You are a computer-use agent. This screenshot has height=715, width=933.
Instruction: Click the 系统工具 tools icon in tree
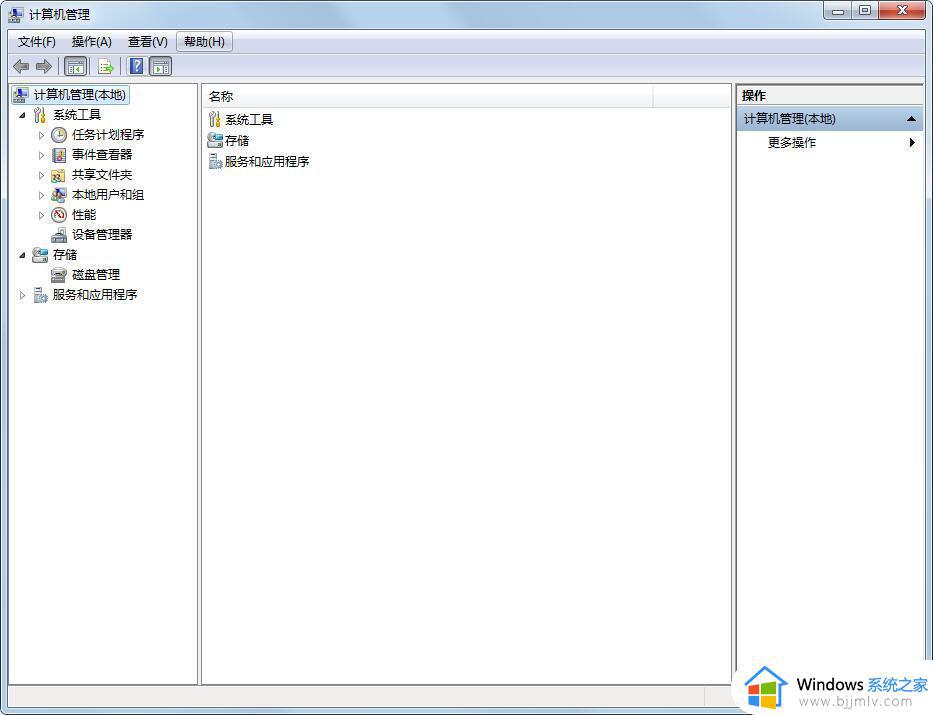click(40, 115)
